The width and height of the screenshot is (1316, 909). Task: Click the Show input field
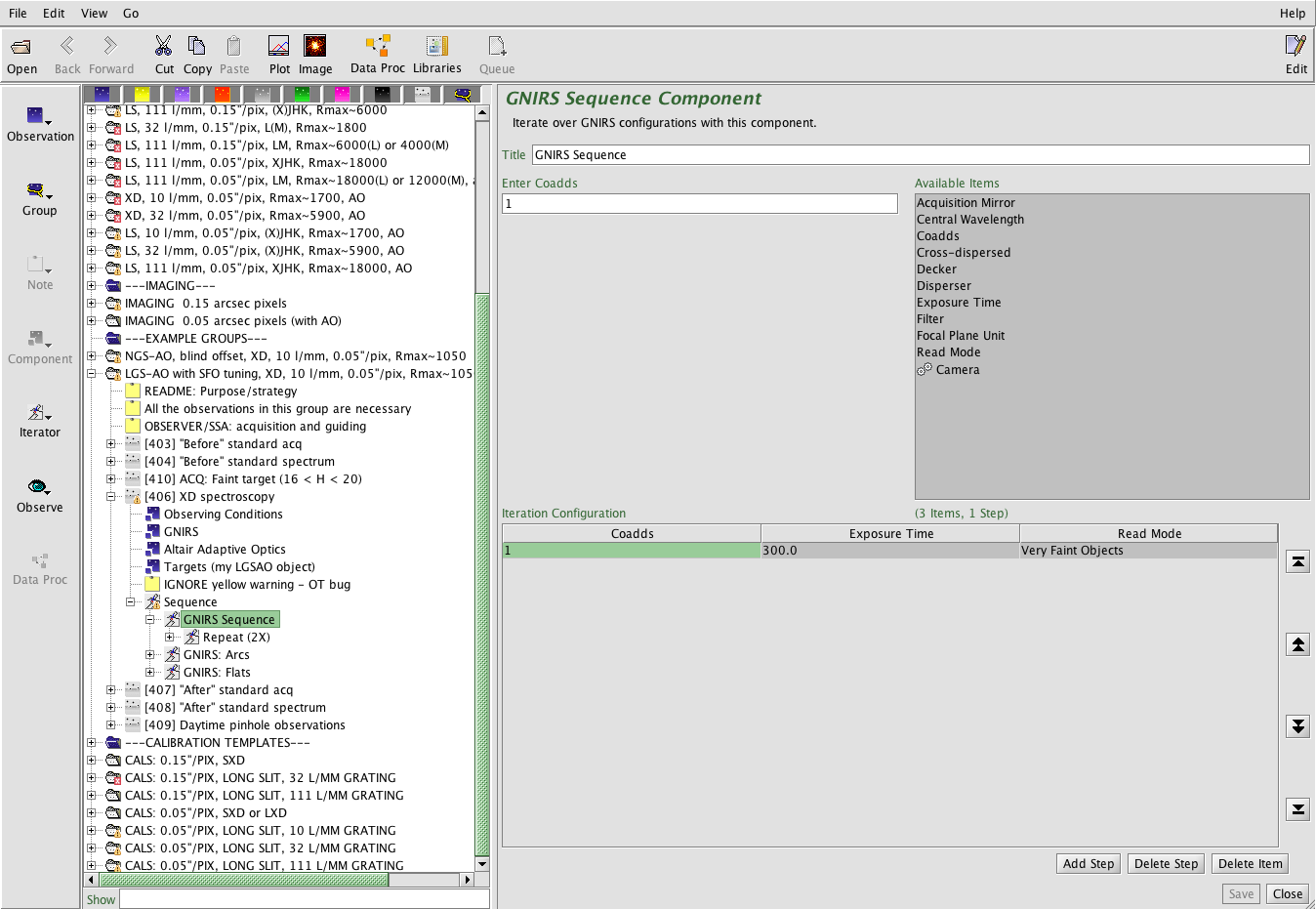coord(305,900)
